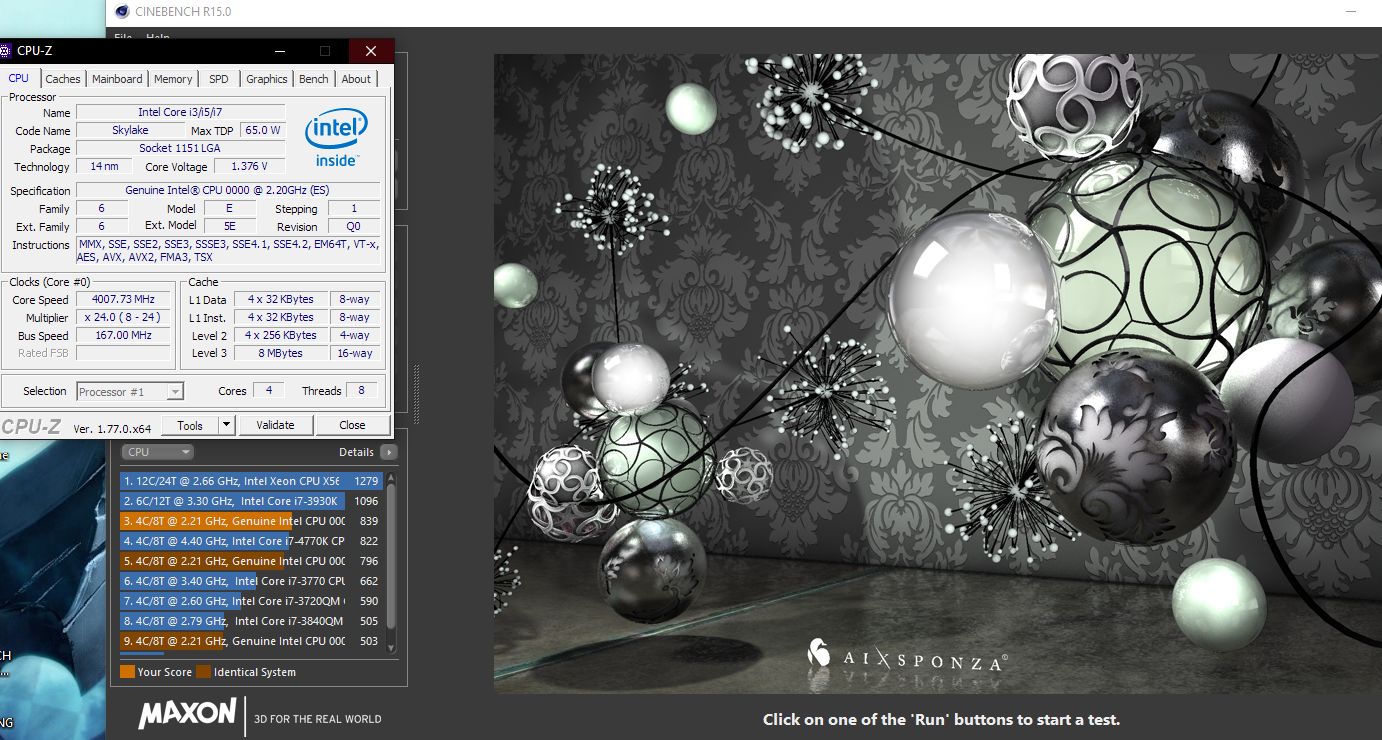Select ranking row 7 Intel Core i7-3720QM
Image resolution: width=1382 pixels, height=740 pixels.
251,601
